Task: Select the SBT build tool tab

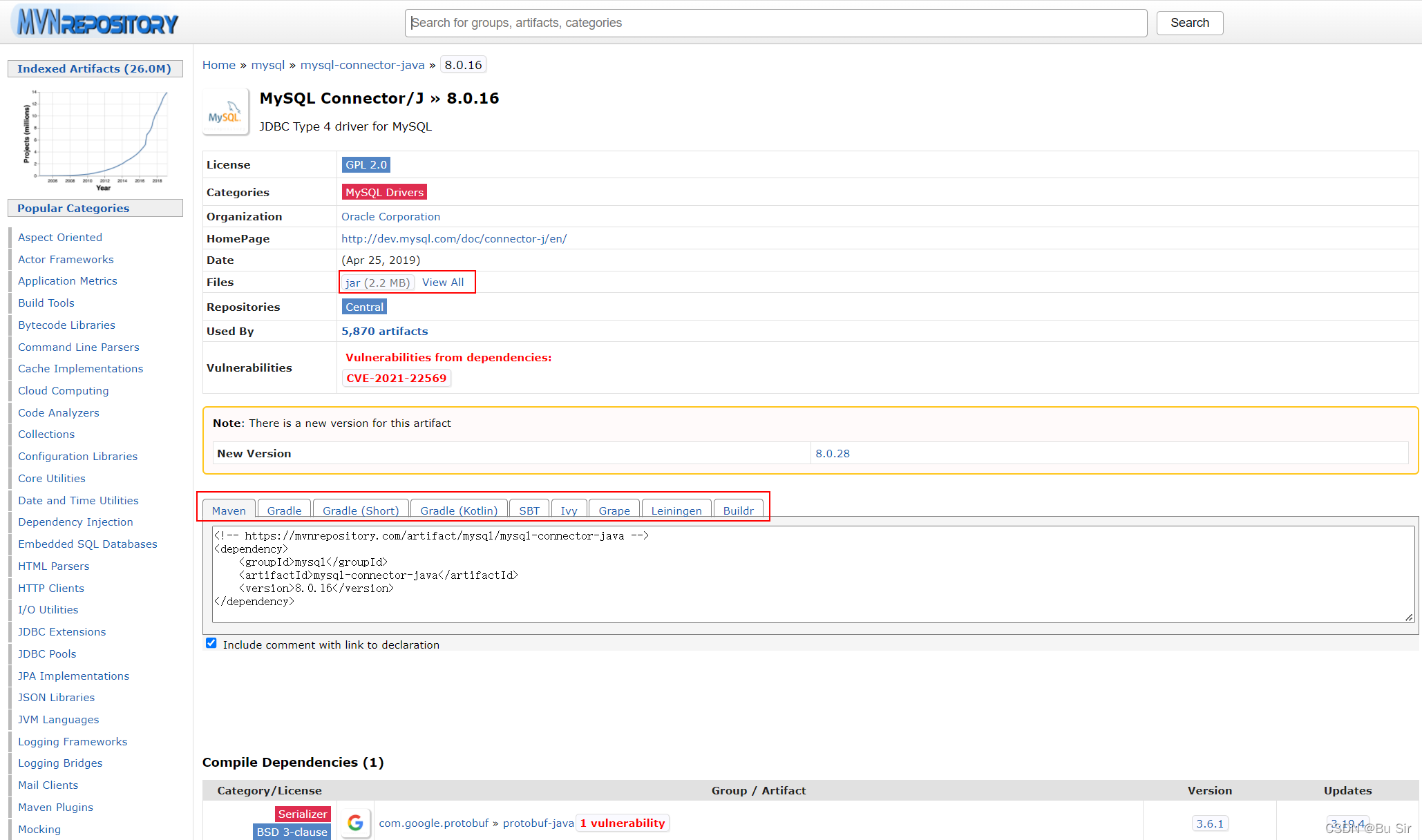Action: [x=528, y=510]
